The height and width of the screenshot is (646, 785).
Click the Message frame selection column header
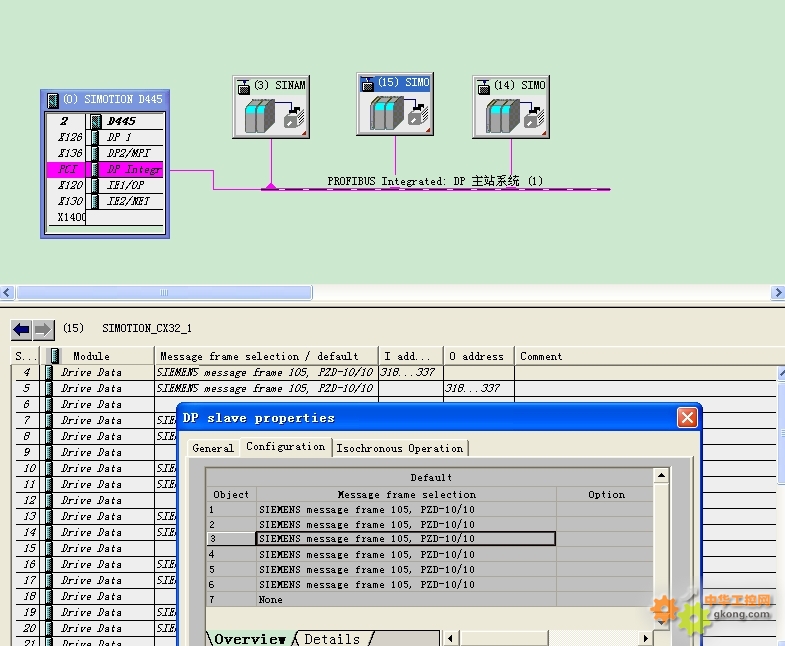pyautogui.click(x=266, y=356)
